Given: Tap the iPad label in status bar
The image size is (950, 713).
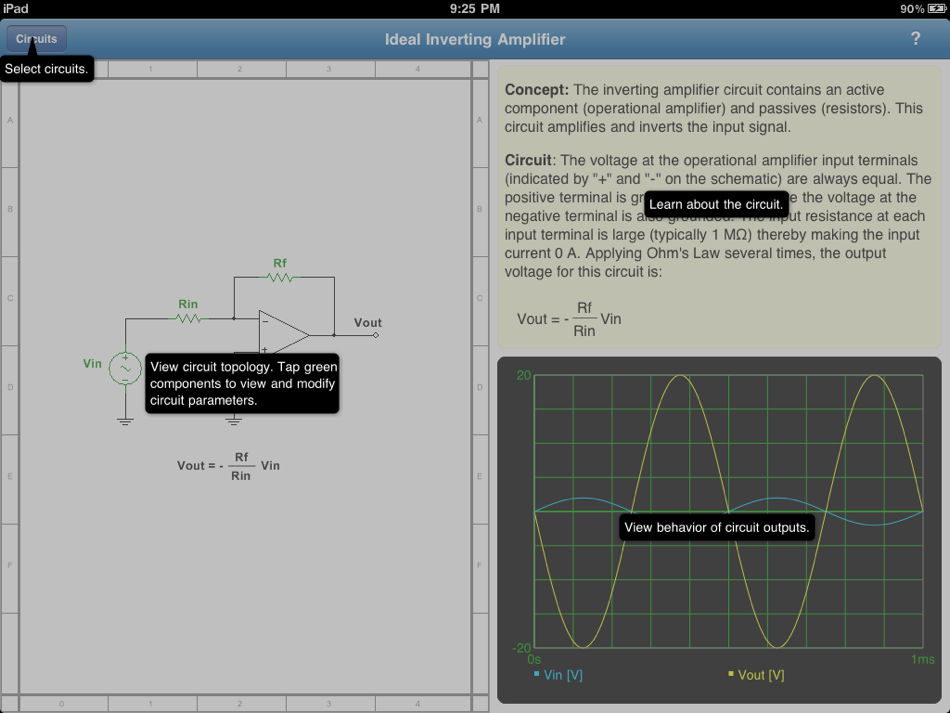Looking at the screenshot, I should click(x=15, y=8).
